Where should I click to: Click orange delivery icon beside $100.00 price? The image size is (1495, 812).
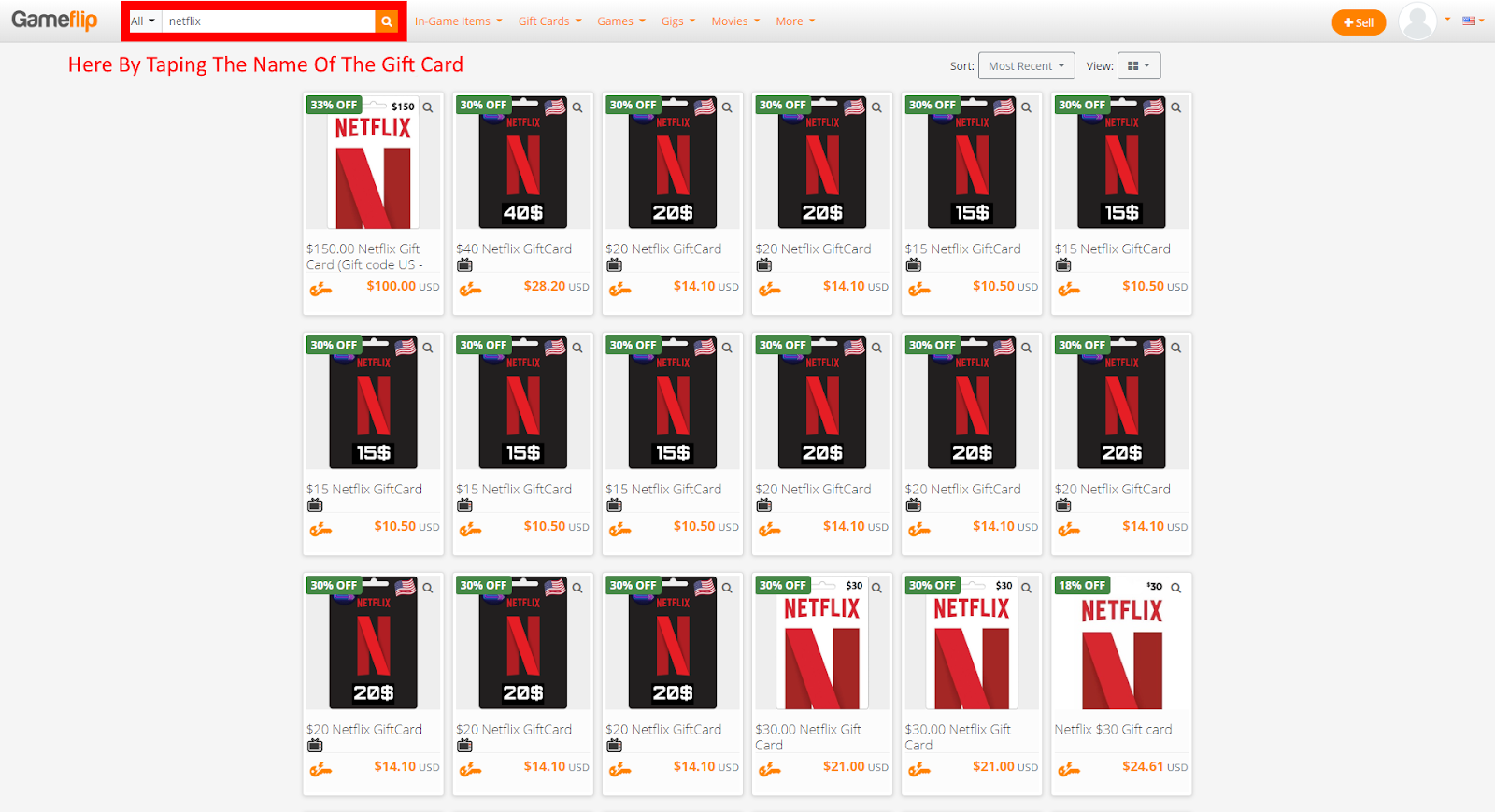(x=320, y=289)
